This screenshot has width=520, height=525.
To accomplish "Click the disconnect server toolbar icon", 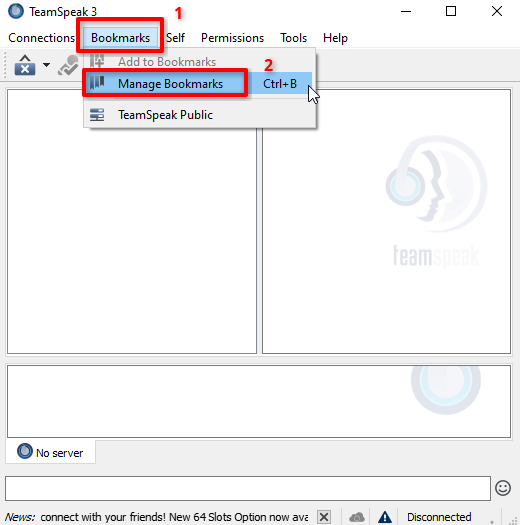I will (25, 65).
